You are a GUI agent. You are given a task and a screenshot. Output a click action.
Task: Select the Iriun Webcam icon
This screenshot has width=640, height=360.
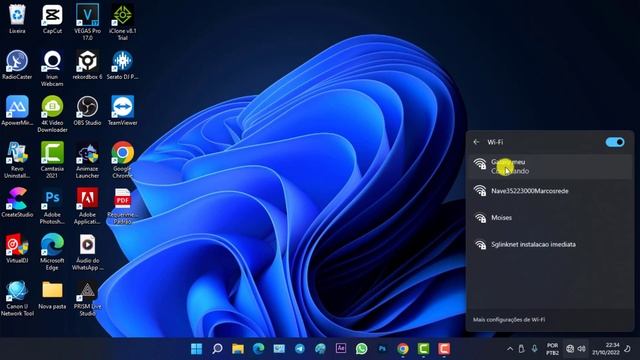tap(52, 68)
